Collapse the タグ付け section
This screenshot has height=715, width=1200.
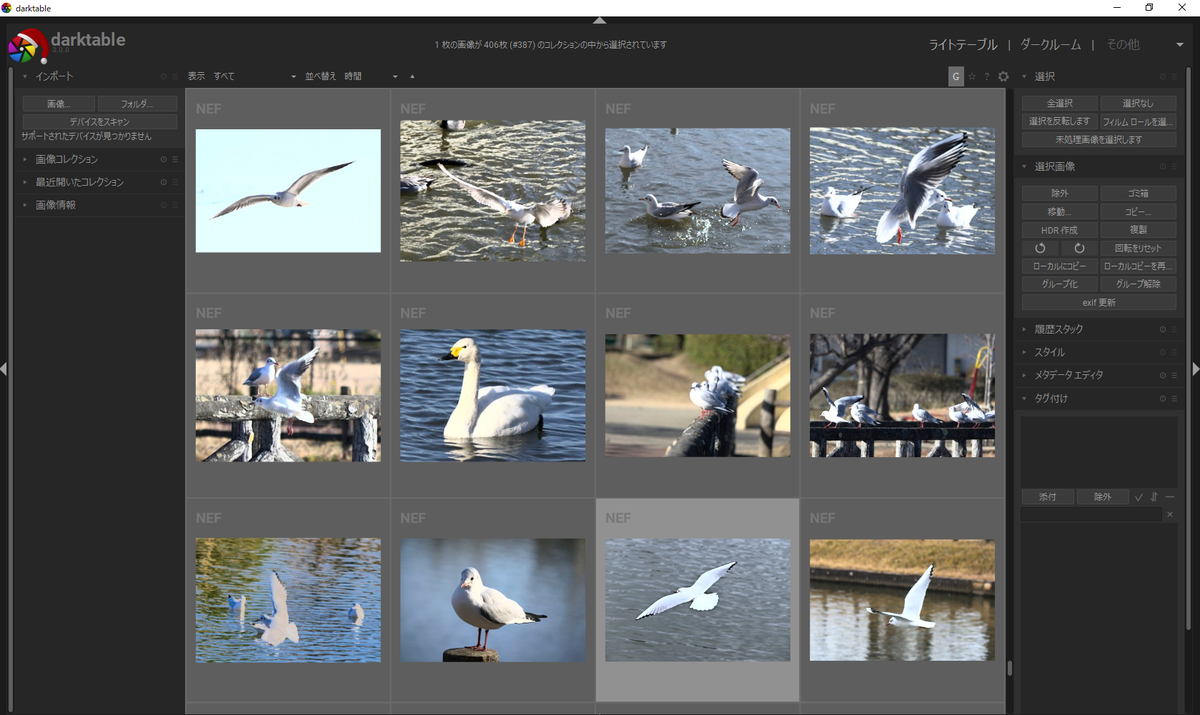tap(1024, 398)
